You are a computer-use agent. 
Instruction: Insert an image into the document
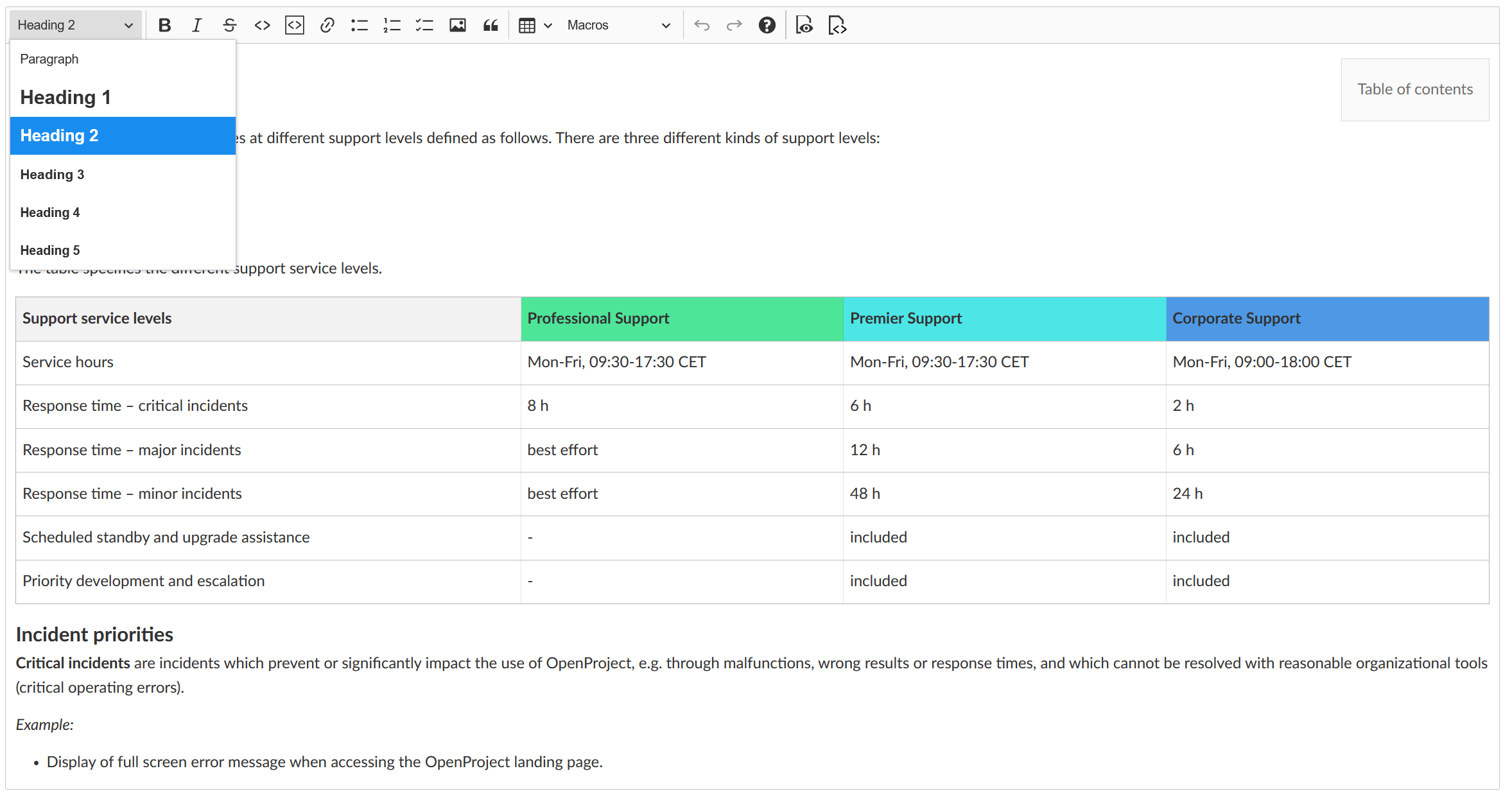pyautogui.click(x=458, y=25)
